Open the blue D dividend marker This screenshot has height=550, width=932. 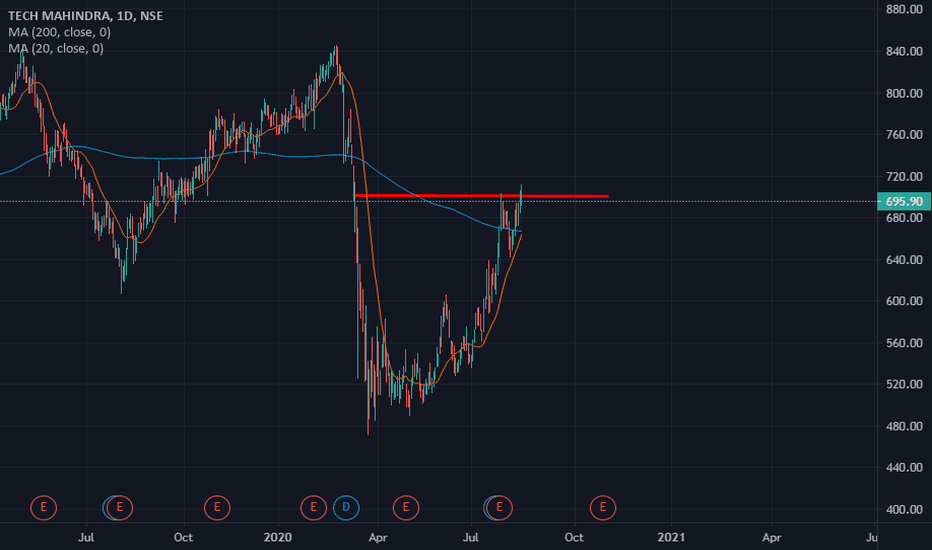pyautogui.click(x=346, y=507)
